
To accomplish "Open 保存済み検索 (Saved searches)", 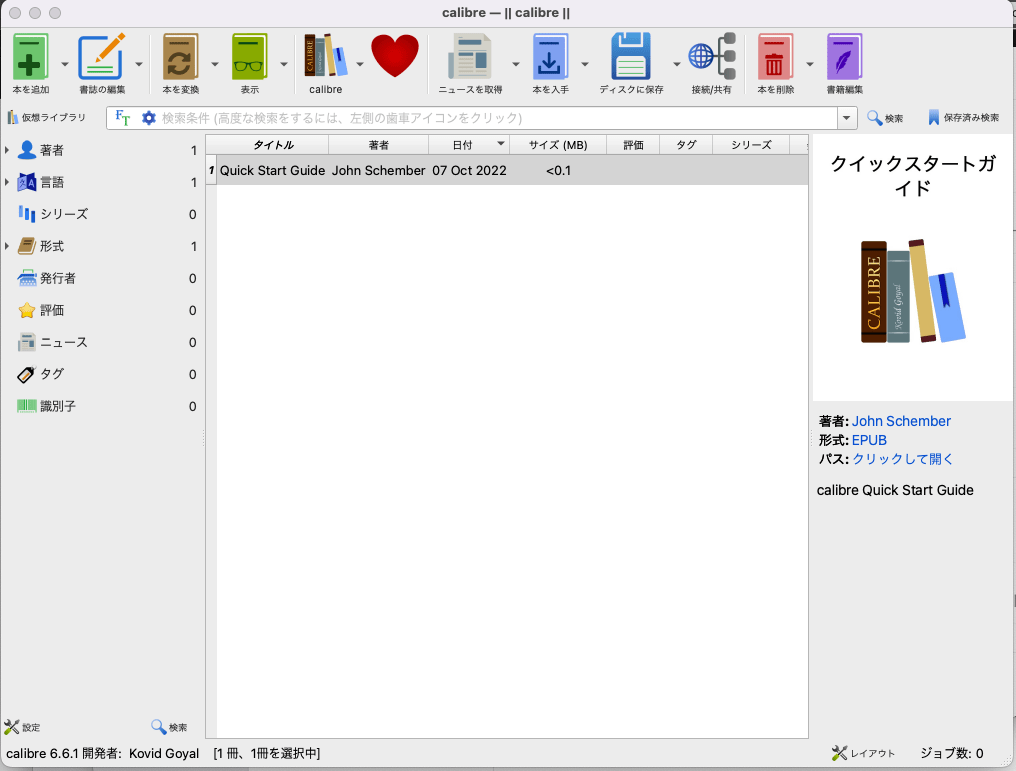I will pos(964,118).
